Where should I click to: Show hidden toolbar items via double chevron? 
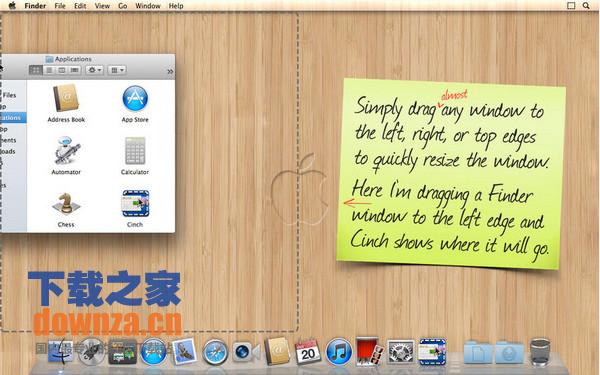(x=170, y=71)
